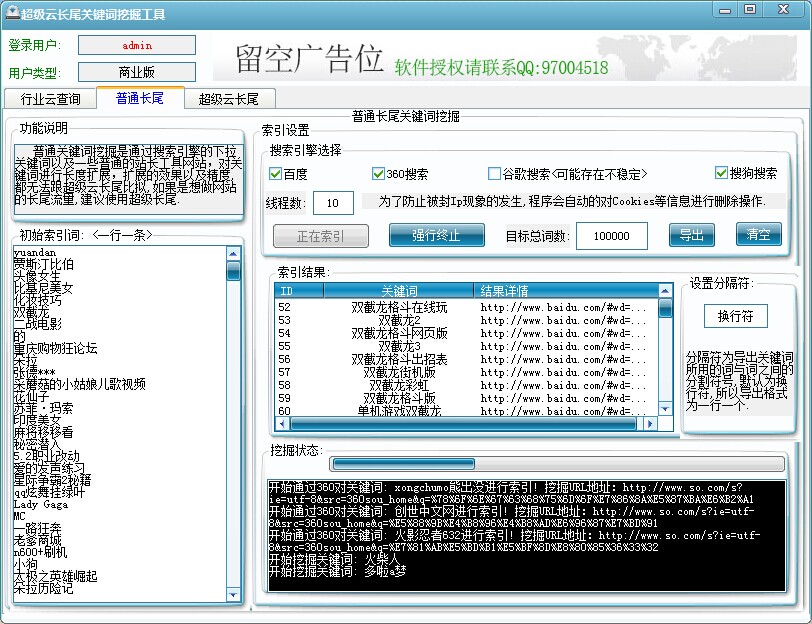
Task: Select result row 双截龙格斗出招表
Action: click(467, 359)
